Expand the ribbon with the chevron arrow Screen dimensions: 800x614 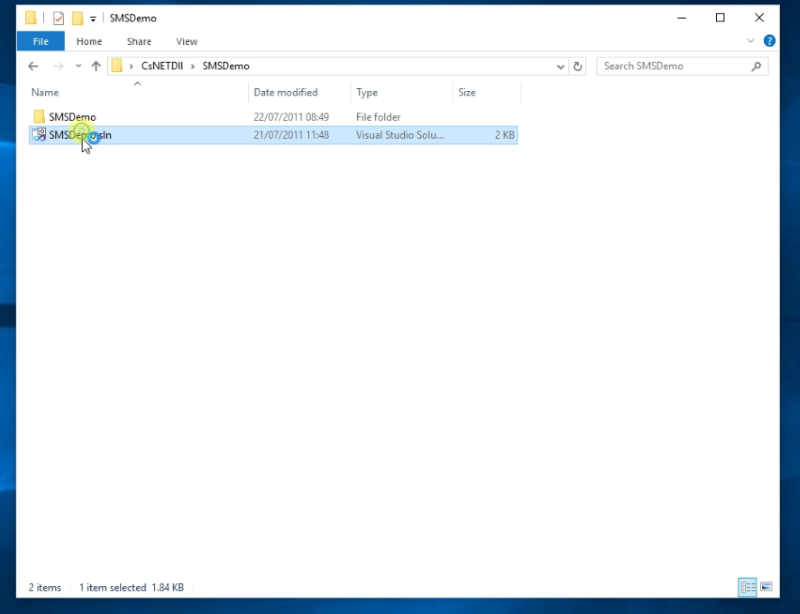click(x=750, y=41)
